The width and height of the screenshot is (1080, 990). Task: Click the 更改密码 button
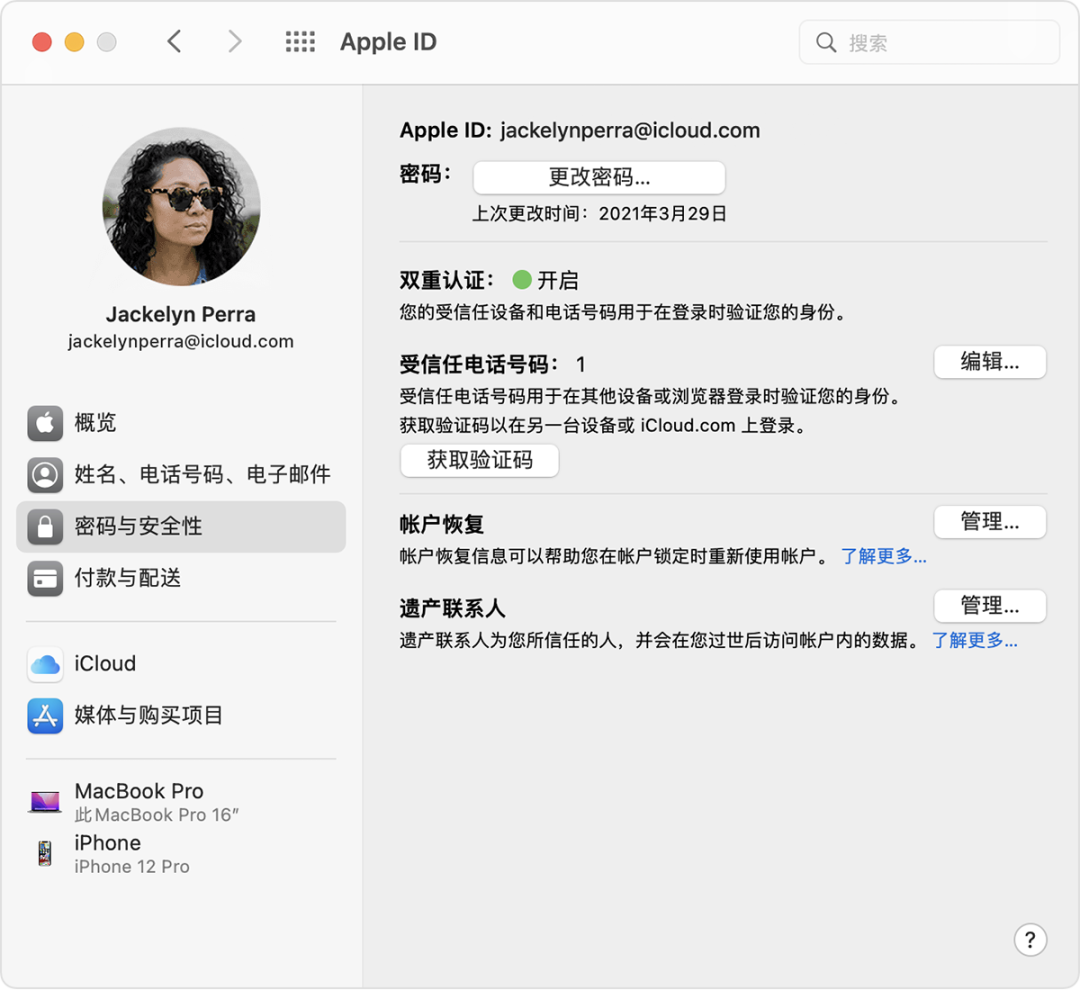click(x=598, y=177)
